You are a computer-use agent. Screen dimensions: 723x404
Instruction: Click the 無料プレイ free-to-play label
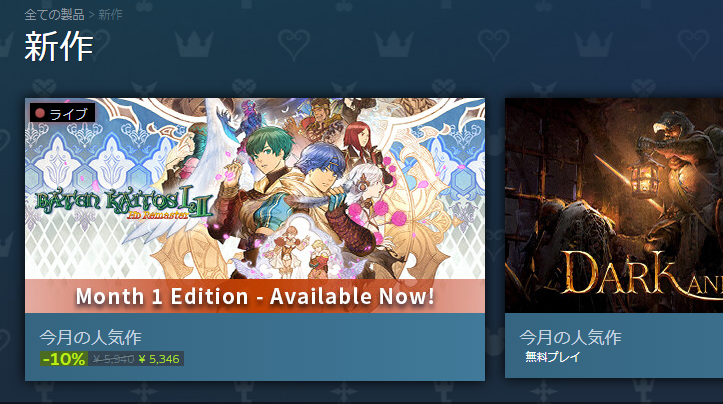(x=552, y=357)
